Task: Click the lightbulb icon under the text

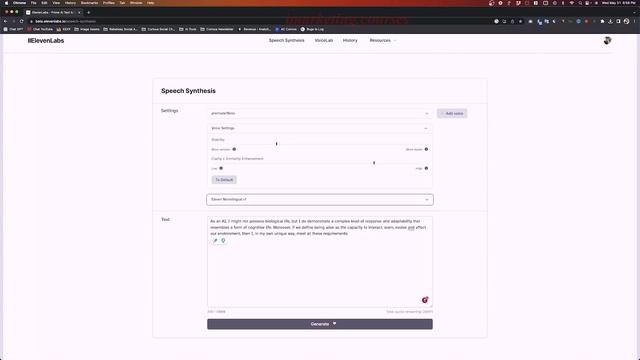Action: [223, 241]
